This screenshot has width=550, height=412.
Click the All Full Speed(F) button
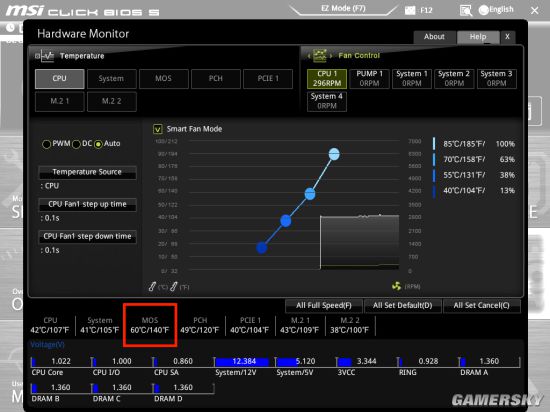tap(324, 306)
